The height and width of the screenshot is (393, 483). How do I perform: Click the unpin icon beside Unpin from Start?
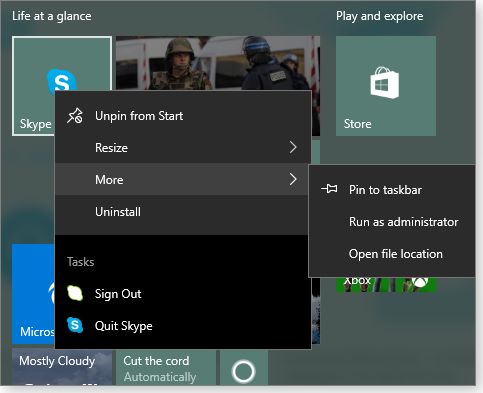pos(75,116)
